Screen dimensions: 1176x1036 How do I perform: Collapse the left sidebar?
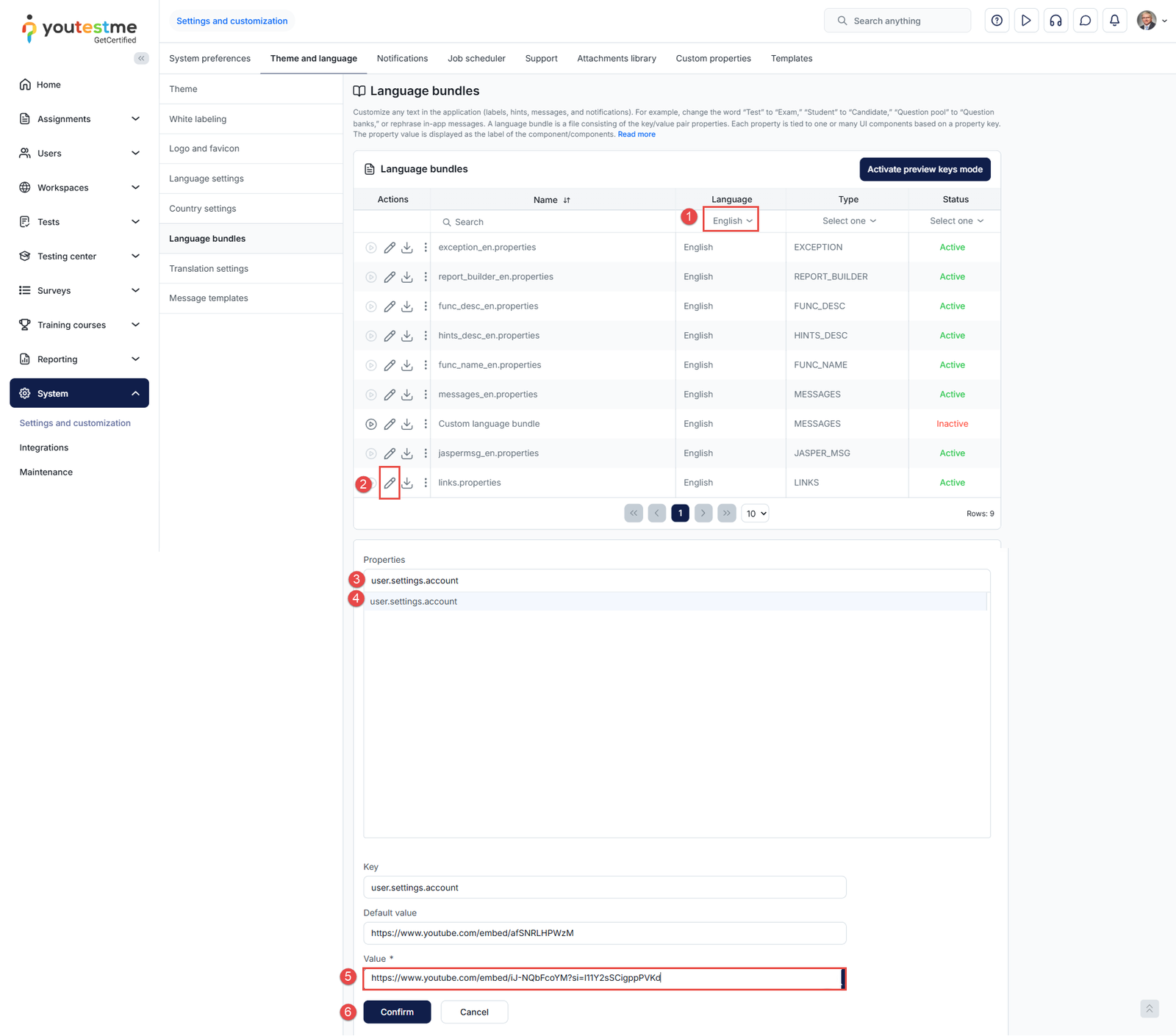point(141,58)
